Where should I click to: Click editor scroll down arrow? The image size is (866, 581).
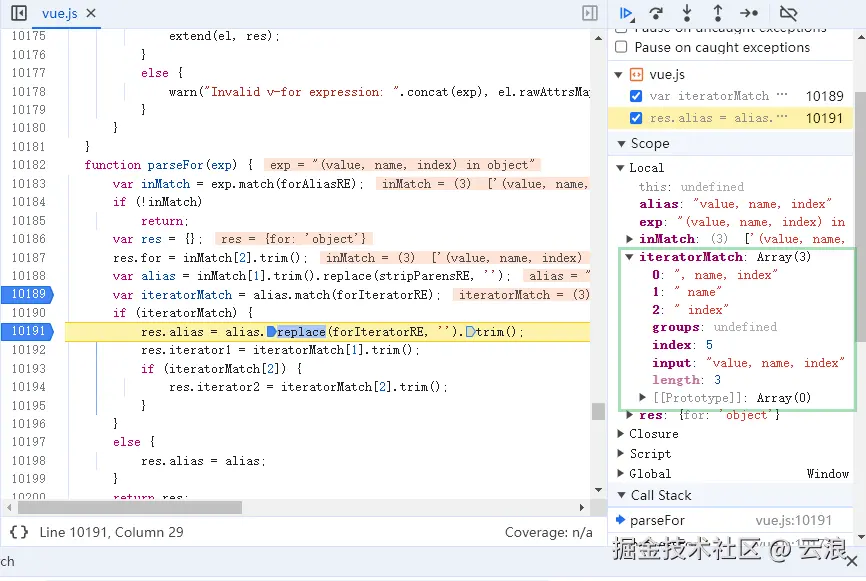click(x=598, y=489)
